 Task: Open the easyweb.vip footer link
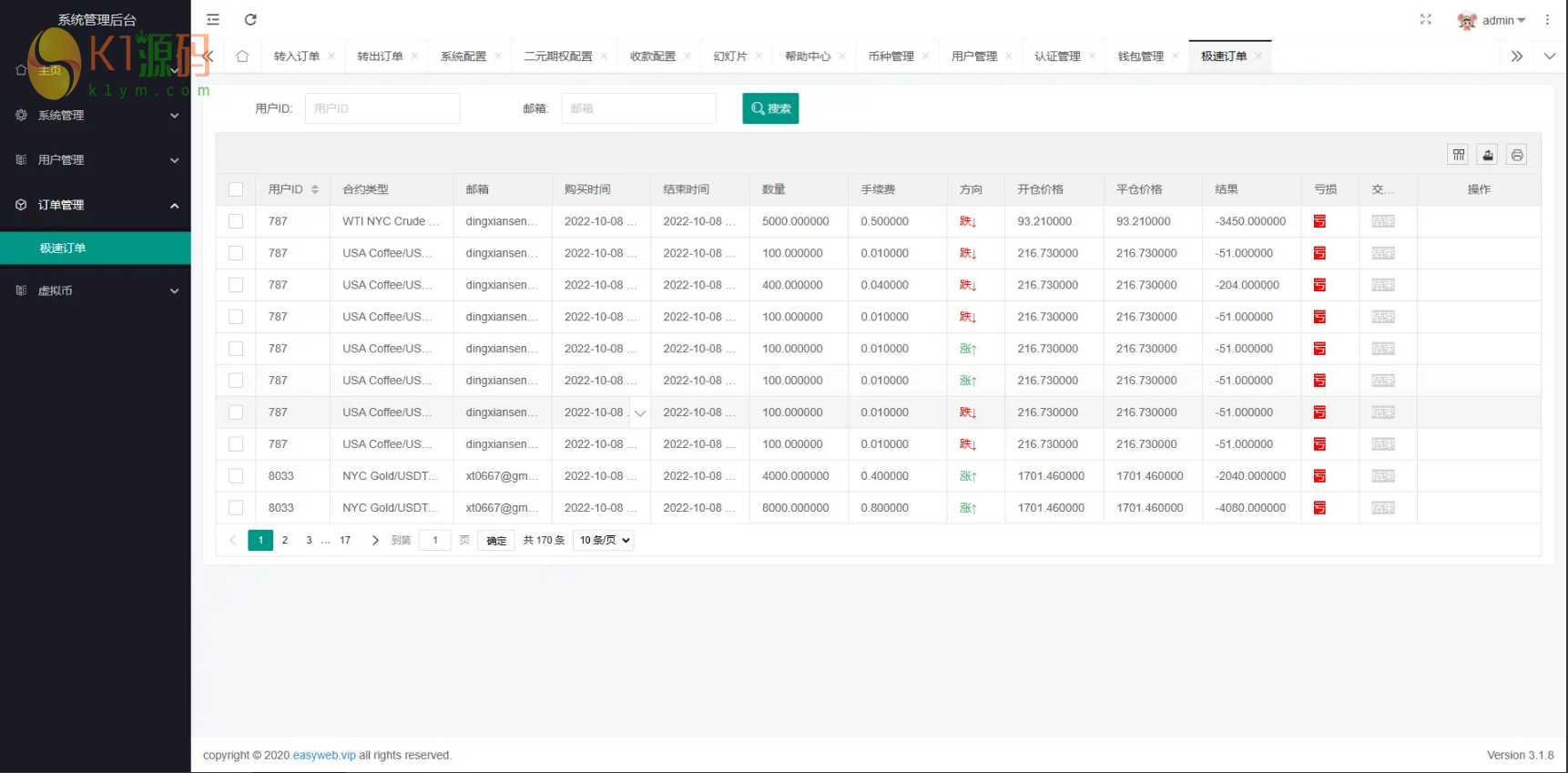324,755
